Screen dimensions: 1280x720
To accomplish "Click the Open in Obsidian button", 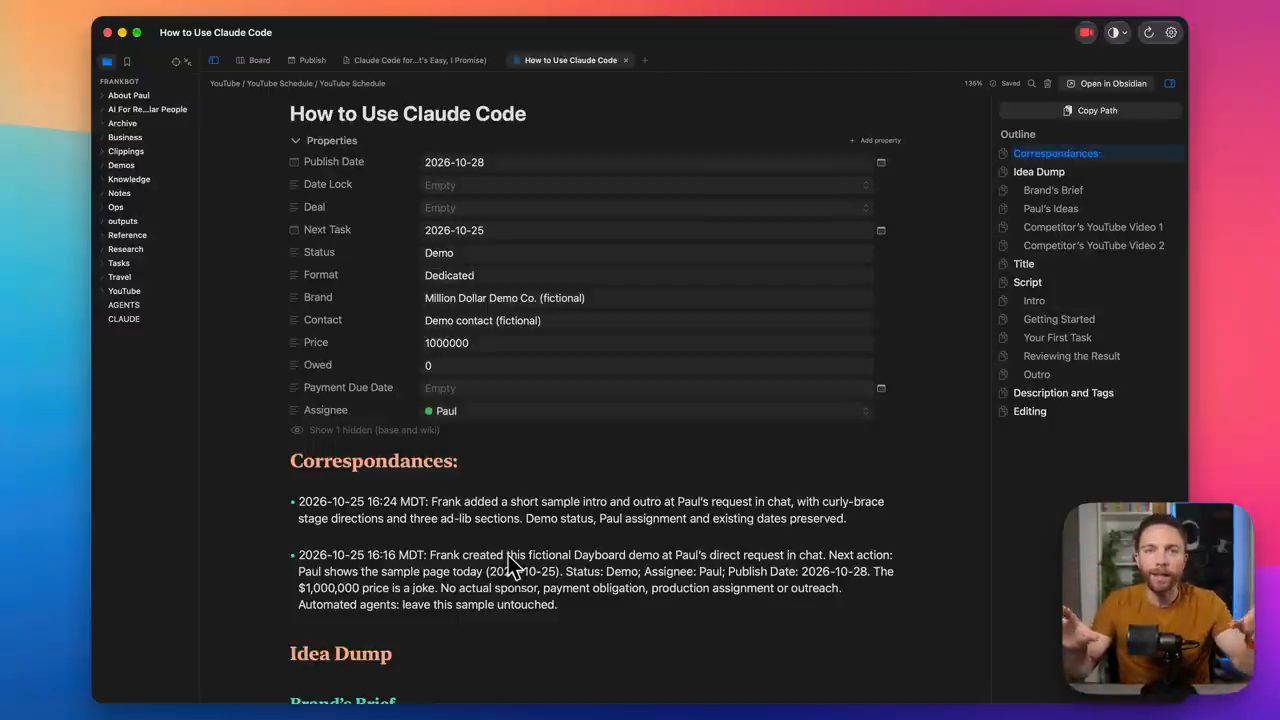I will [x=1107, y=84].
